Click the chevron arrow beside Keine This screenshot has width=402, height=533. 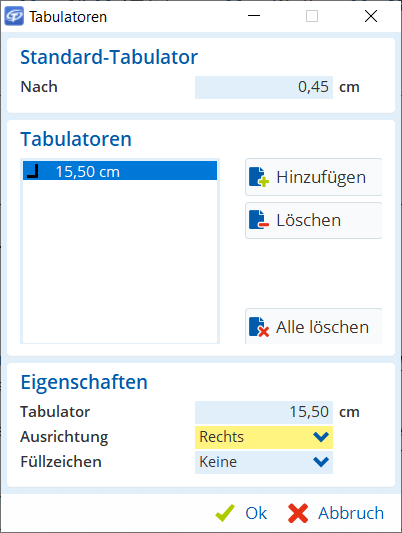[321, 462]
